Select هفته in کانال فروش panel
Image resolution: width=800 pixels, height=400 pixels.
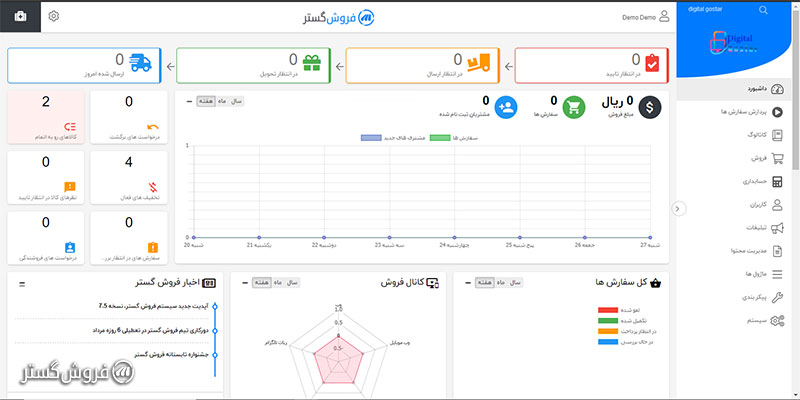[262, 282]
